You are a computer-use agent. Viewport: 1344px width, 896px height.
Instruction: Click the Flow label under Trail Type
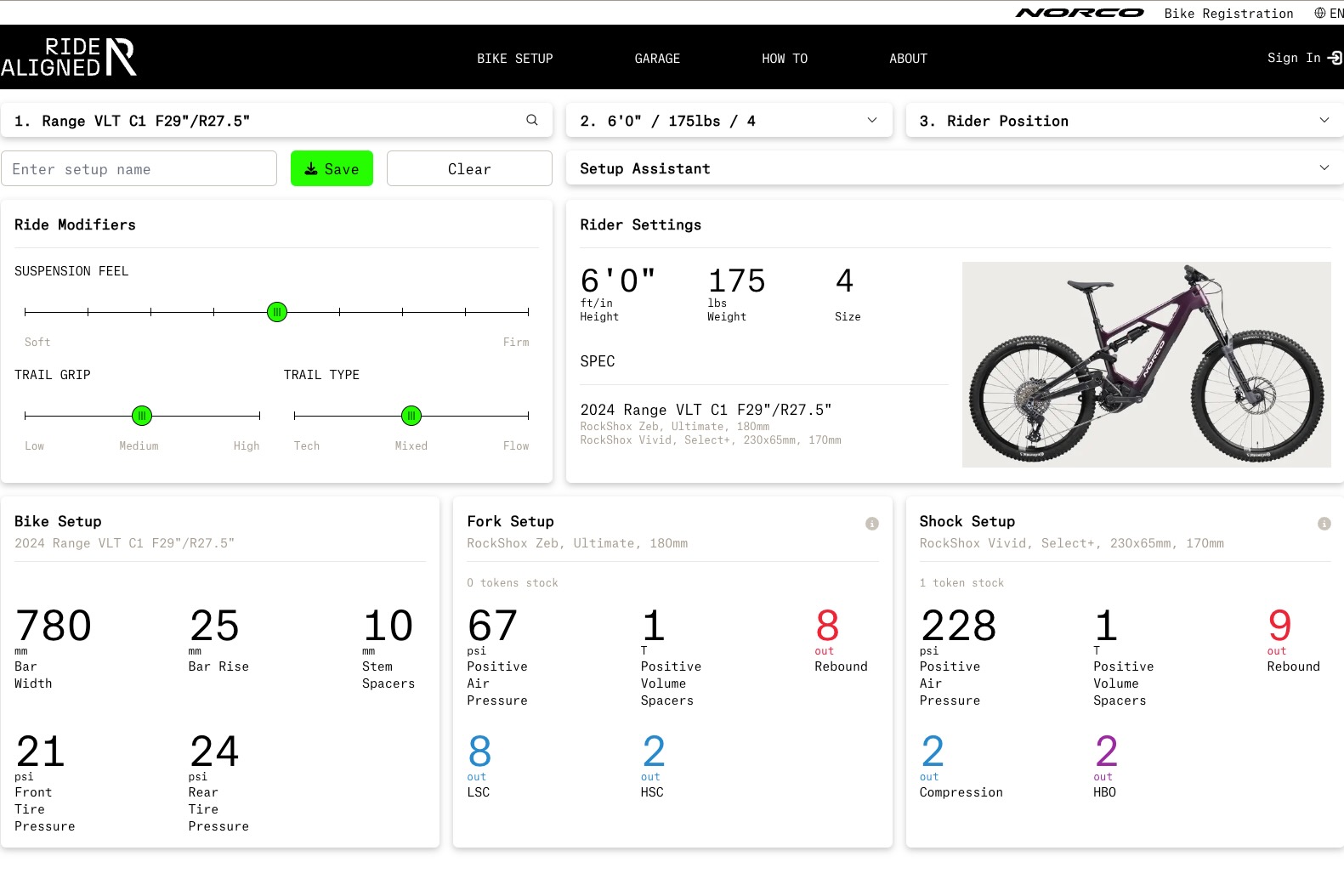[516, 445]
